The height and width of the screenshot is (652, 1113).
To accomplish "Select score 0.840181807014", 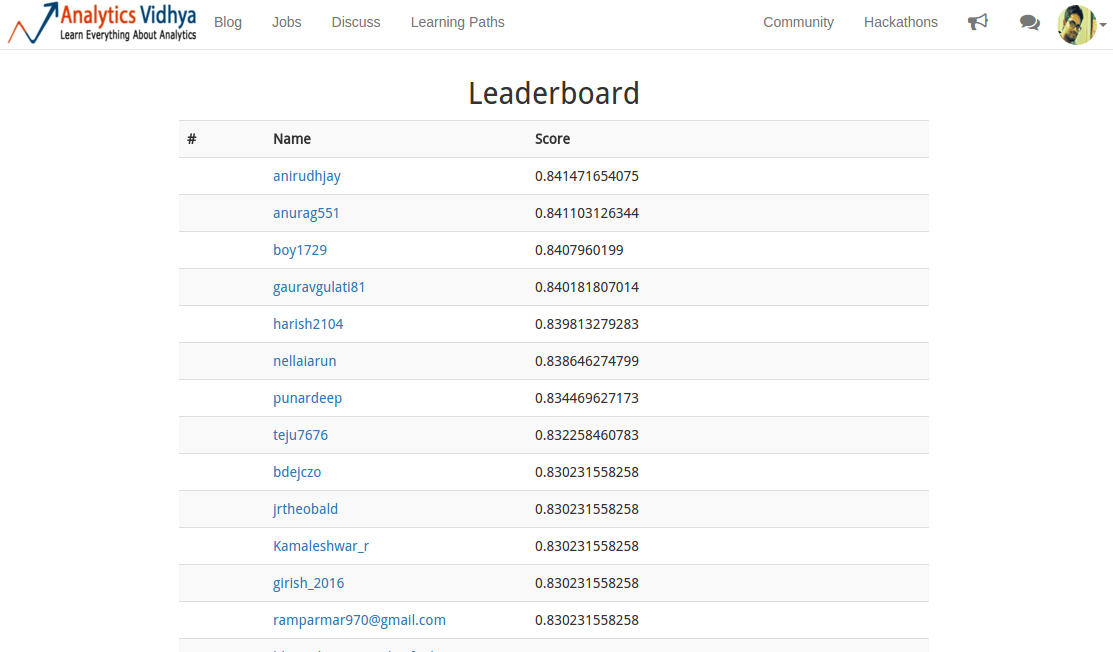I will coord(587,287).
